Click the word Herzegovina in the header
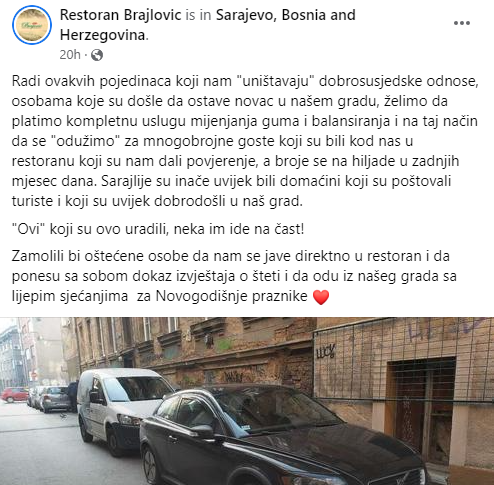The width and height of the screenshot is (494, 485). click(103, 35)
